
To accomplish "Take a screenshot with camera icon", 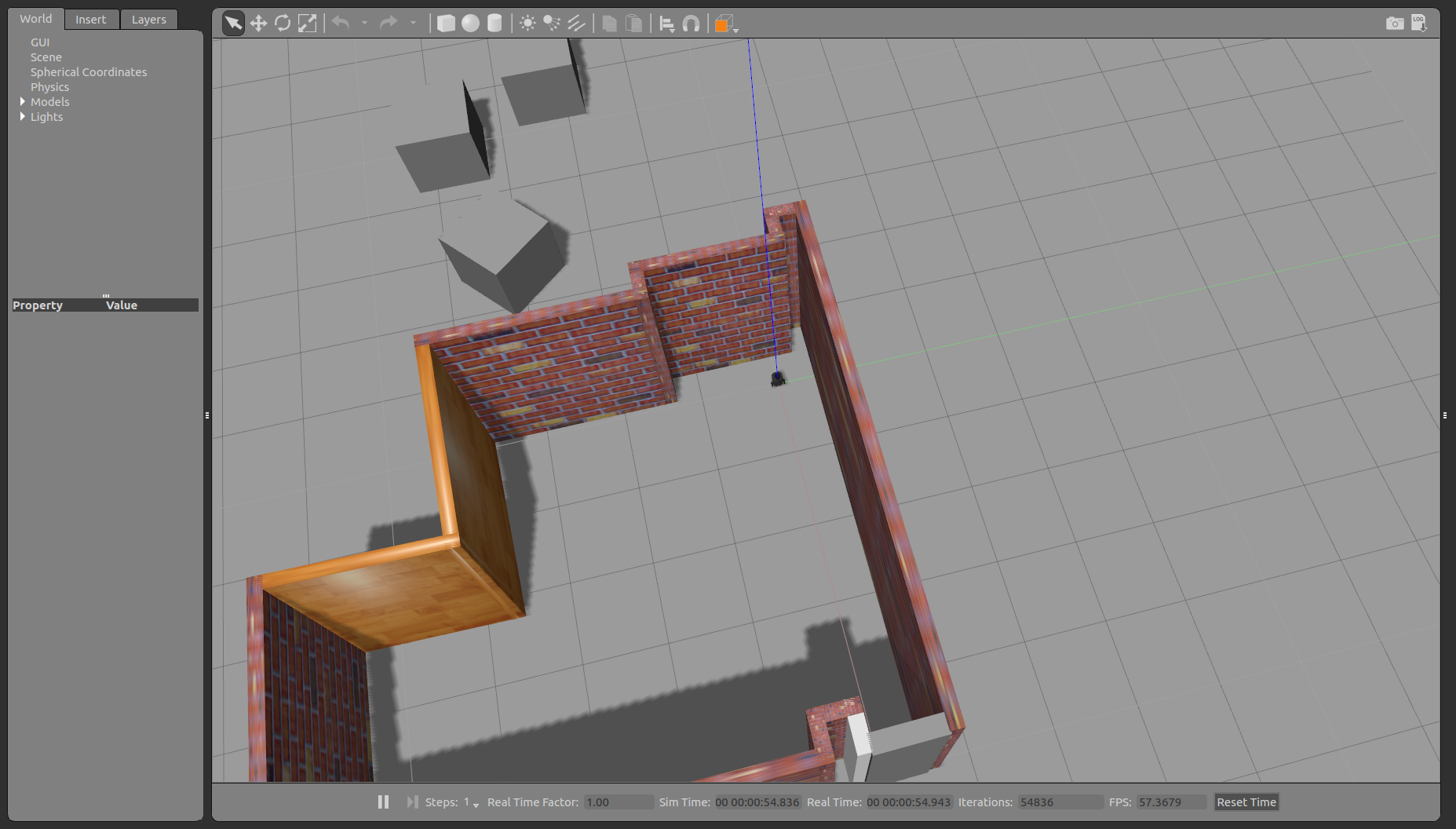I will click(1395, 24).
